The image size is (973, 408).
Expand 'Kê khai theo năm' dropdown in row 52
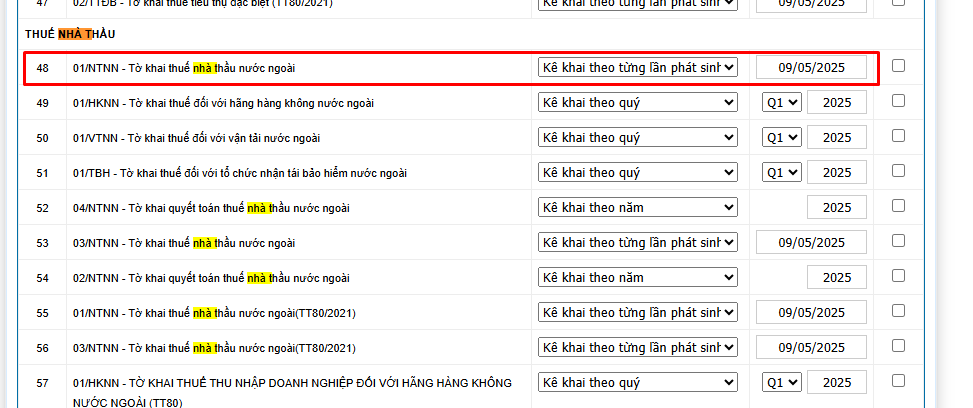tap(638, 207)
